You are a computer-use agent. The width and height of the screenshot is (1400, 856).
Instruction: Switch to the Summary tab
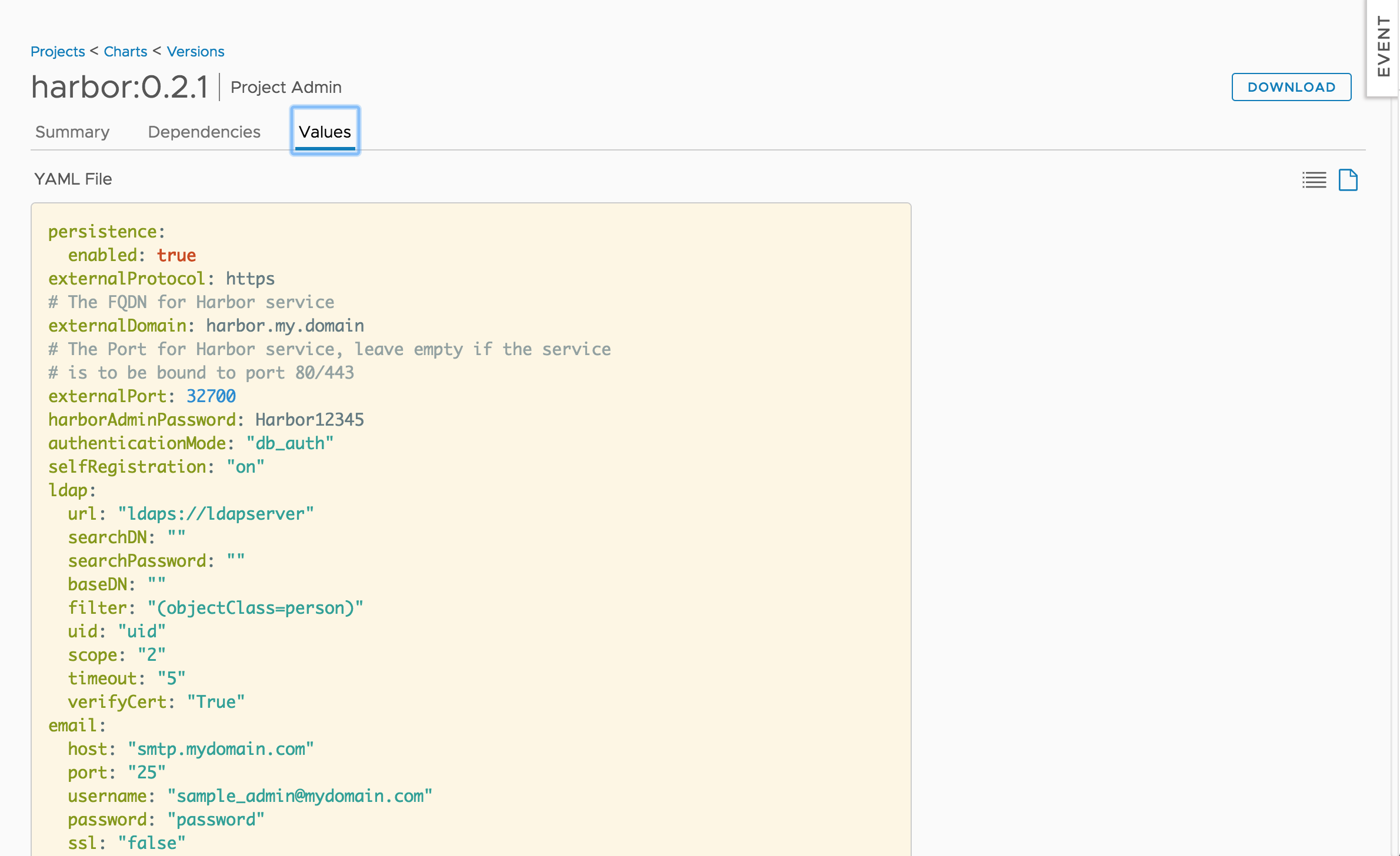(x=71, y=131)
